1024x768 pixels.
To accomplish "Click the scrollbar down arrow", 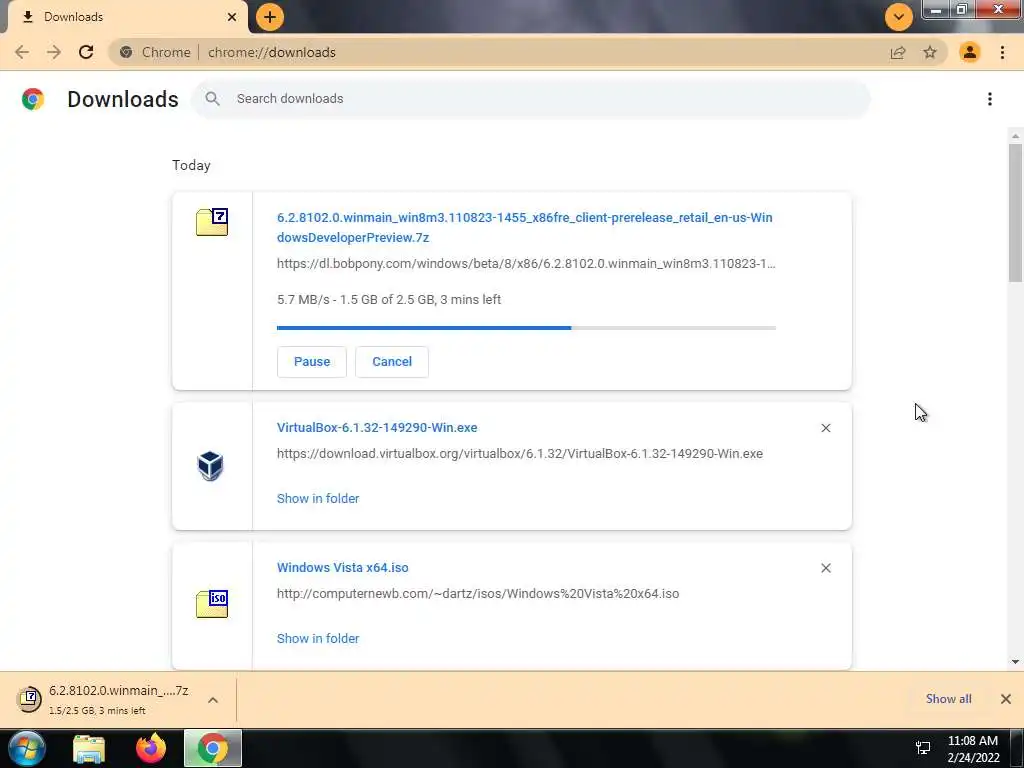I will pos(1015,662).
